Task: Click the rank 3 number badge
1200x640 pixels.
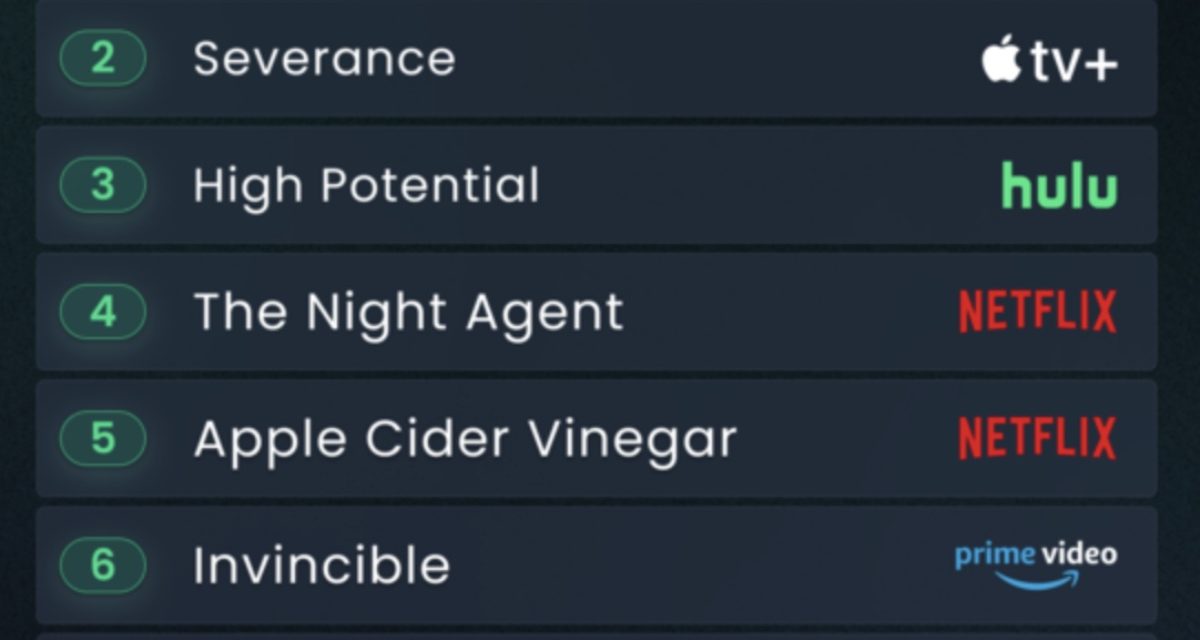Action: pos(103,186)
